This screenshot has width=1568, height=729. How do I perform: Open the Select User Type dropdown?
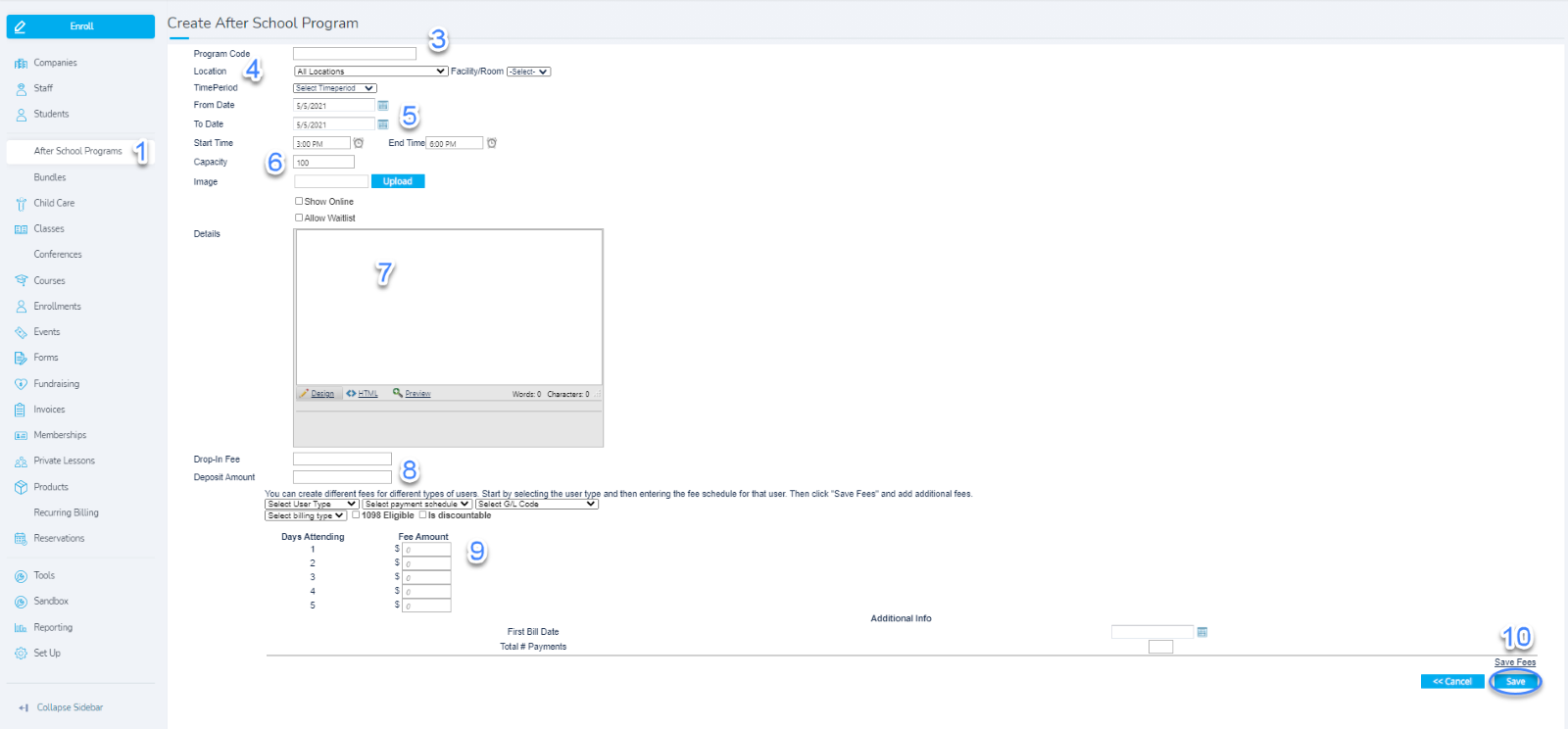pyautogui.click(x=311, y=504)
